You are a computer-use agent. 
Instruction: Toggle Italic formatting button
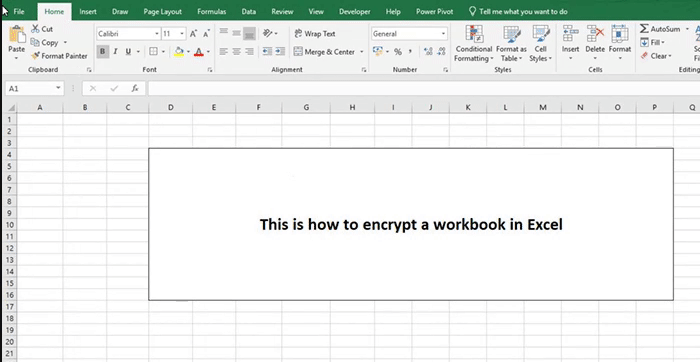pyautogui.click(x=115, y=52)
